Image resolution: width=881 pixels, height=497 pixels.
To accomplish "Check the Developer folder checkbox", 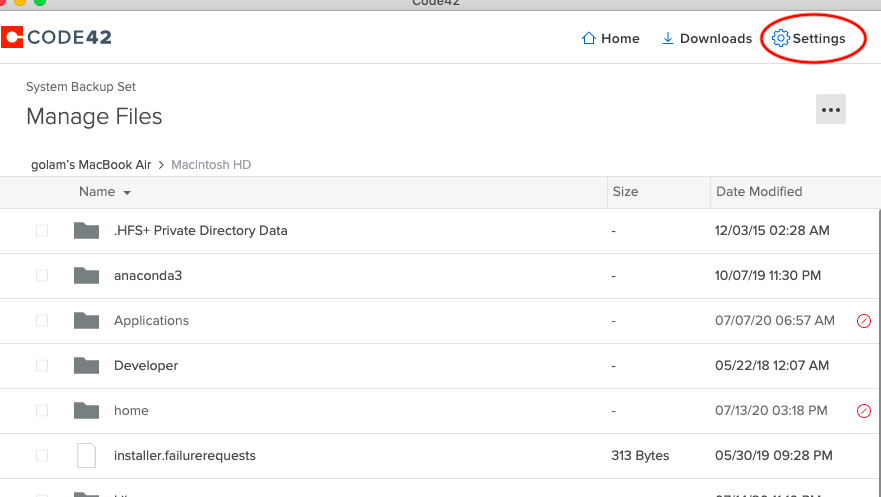I will pyautogui.click(x=42, y=365).
